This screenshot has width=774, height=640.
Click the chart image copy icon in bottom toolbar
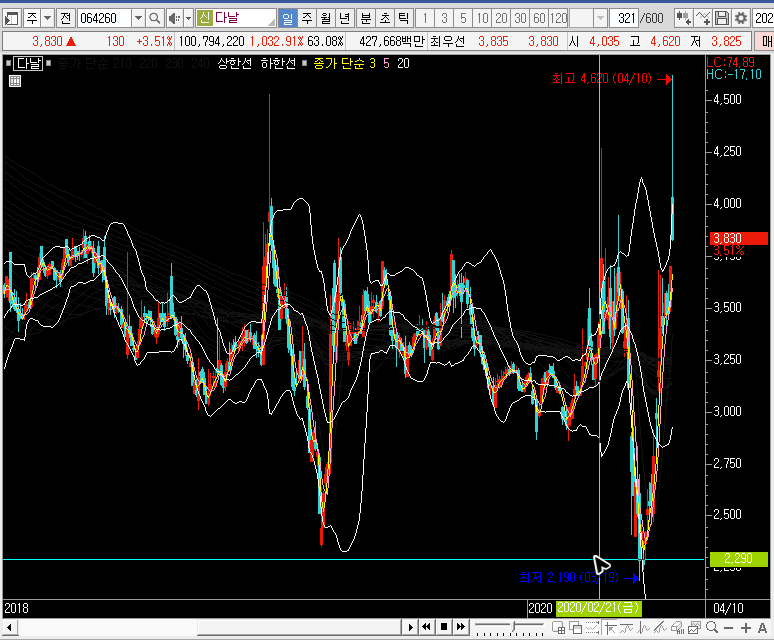[x=694, y=628]
